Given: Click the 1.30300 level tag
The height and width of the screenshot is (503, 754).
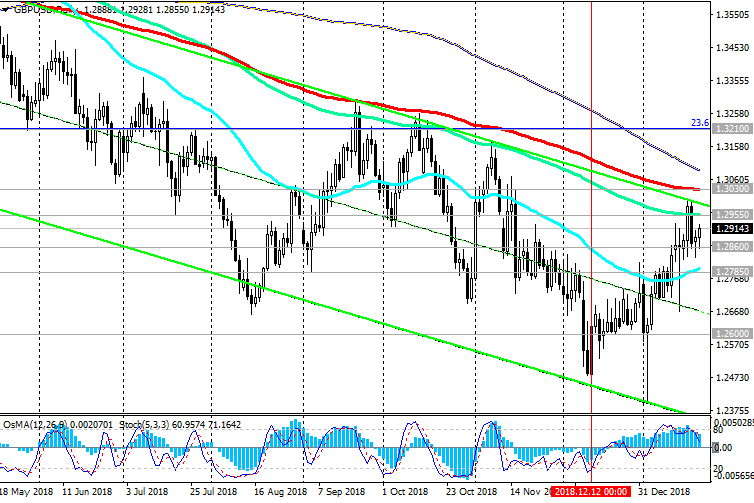Looking at the screenshot, I should [x=732, y=189].
